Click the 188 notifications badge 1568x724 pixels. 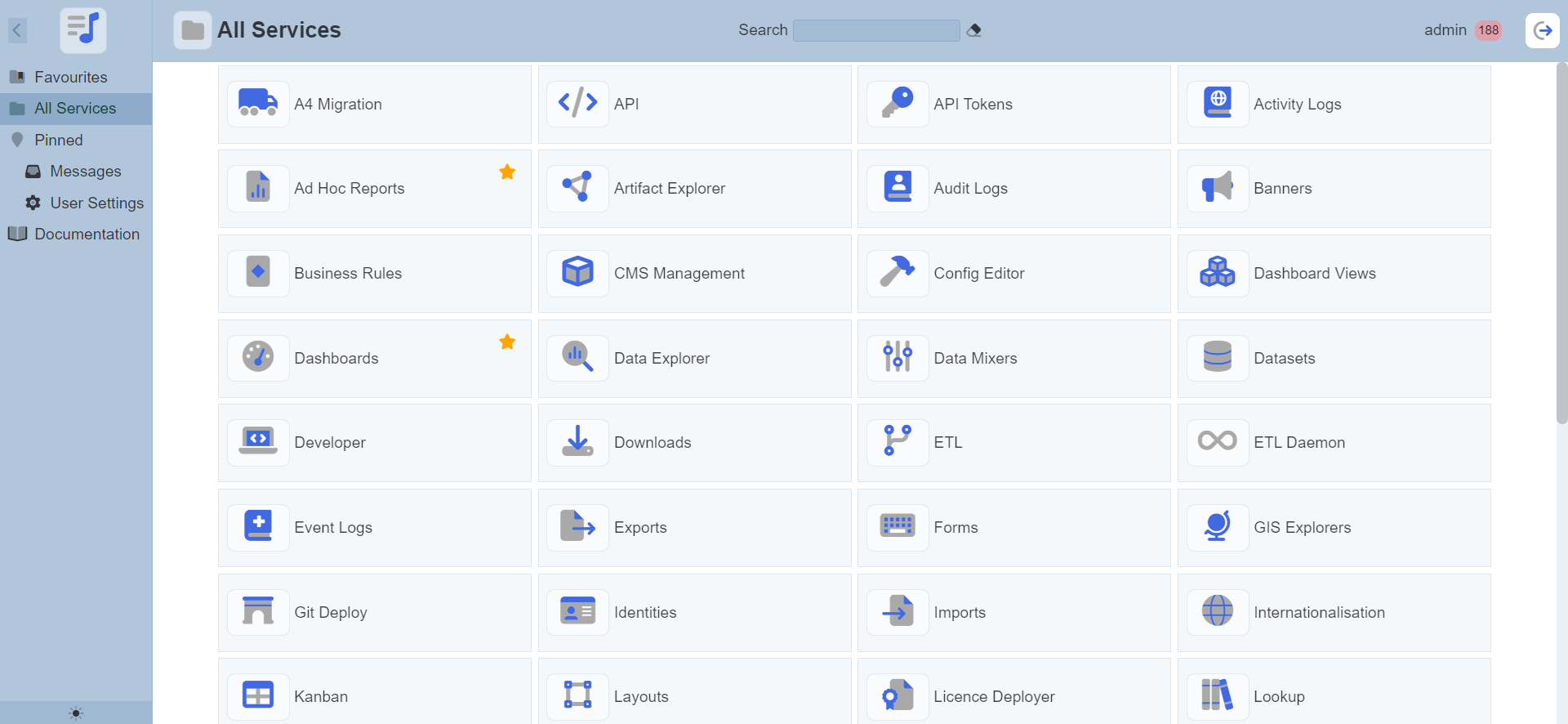point(1488,30)
